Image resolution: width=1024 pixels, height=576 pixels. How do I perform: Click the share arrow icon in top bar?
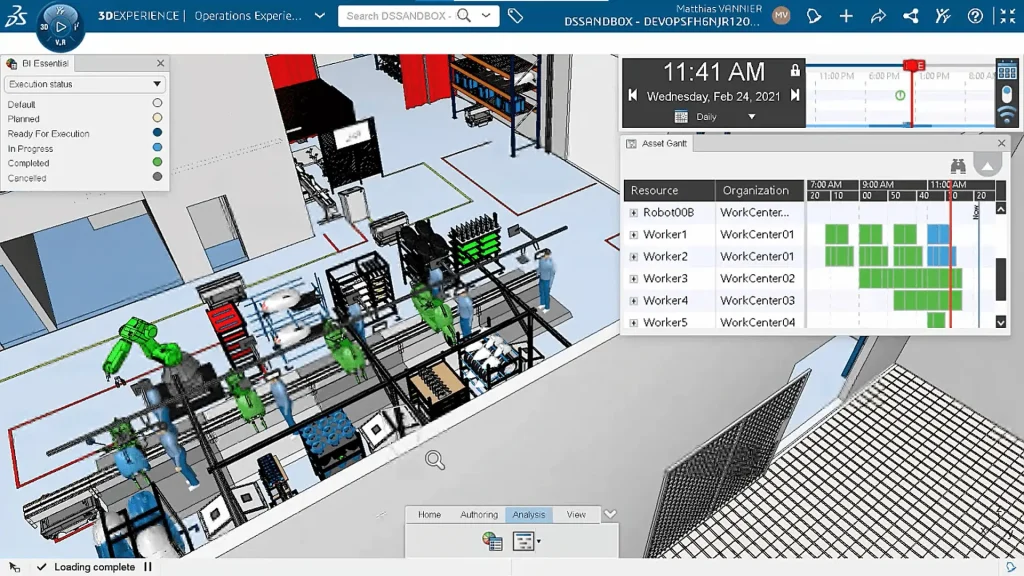878,16
